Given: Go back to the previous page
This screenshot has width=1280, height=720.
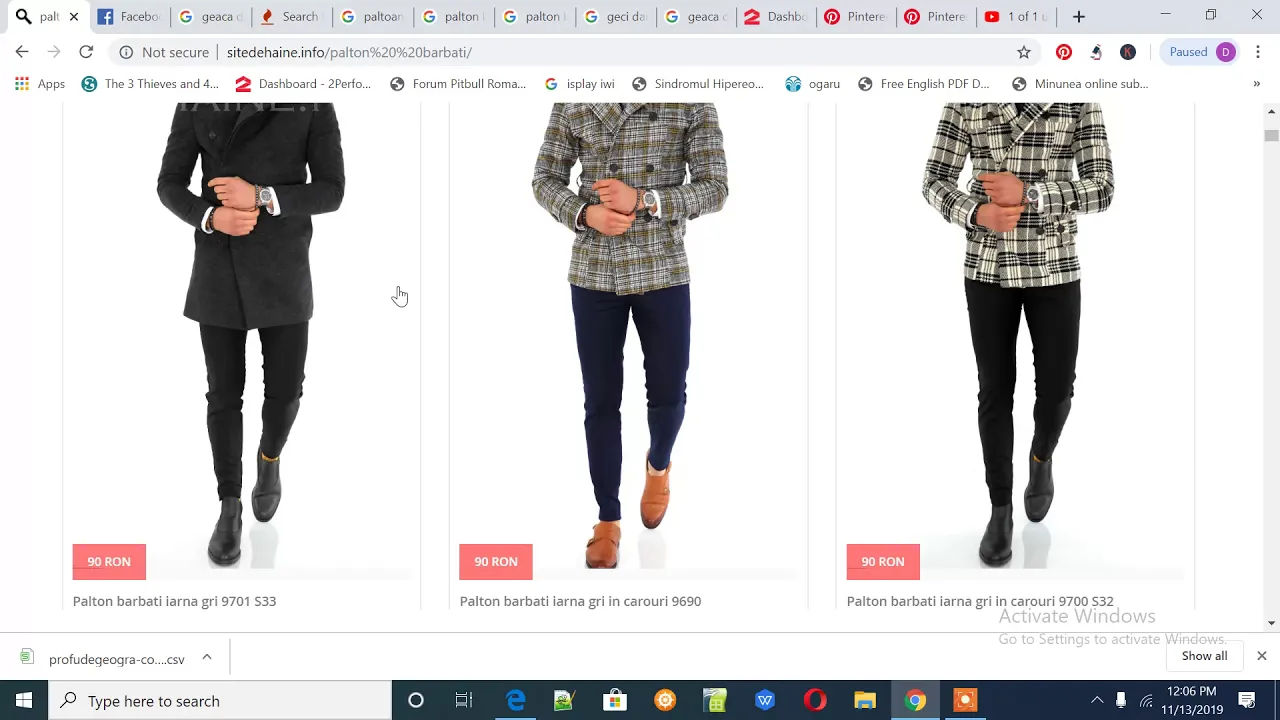Looking at the screenshot, I should pos(22,52).
